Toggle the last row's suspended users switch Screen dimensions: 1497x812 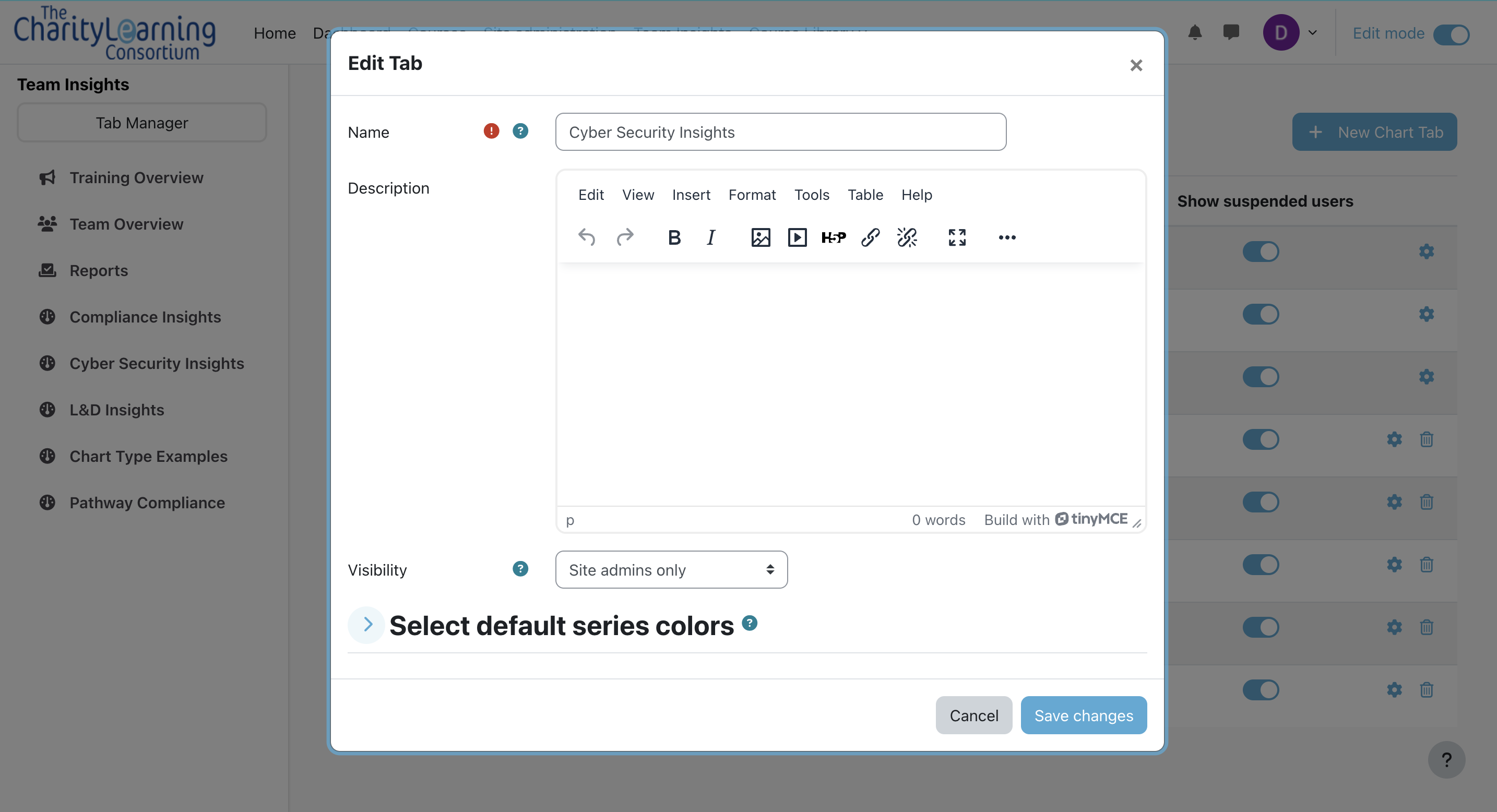coord(1261,690)
